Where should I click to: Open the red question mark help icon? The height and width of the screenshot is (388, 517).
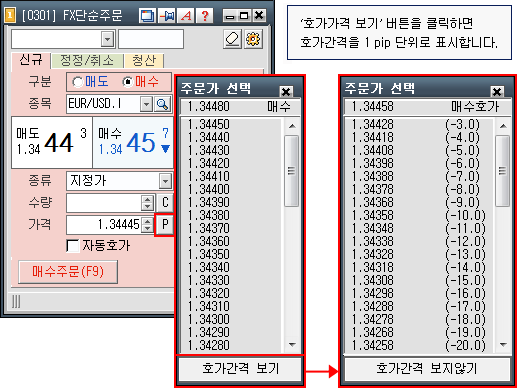(205, 15)
